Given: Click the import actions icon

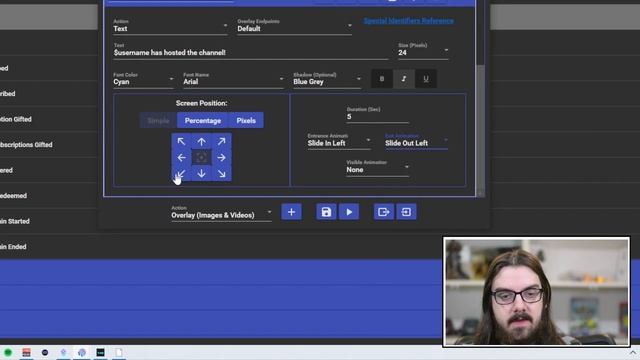Looking at the screenshot, I should click(x=406, y=212).
